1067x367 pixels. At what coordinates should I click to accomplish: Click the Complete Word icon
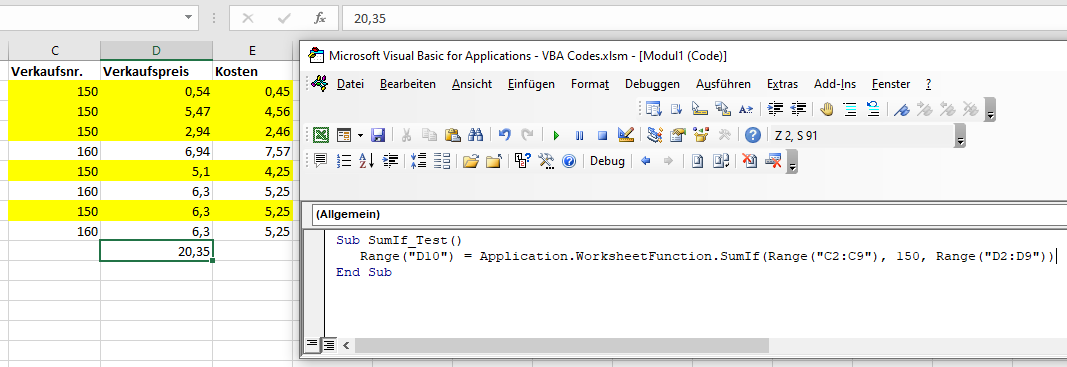pyautogui.click(x=746, y=108)
